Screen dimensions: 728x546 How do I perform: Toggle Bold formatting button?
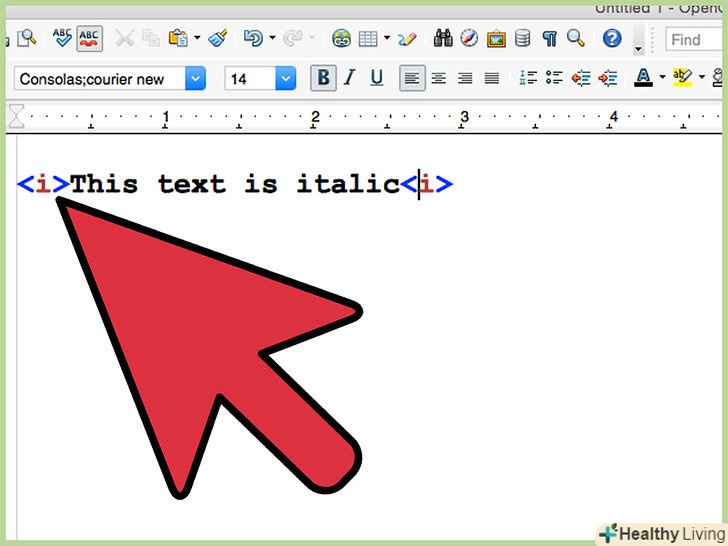[x=323, y=78]
